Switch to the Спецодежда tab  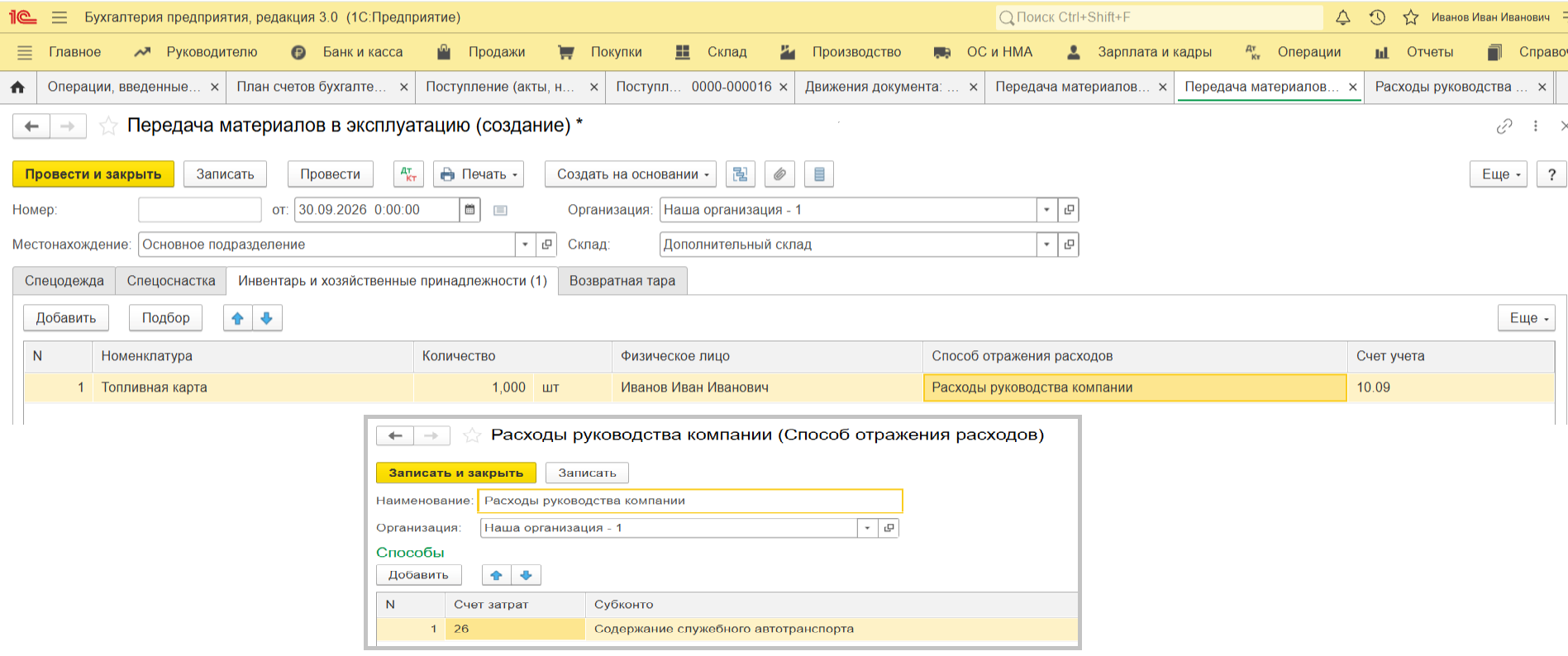(x=64, y=281)
